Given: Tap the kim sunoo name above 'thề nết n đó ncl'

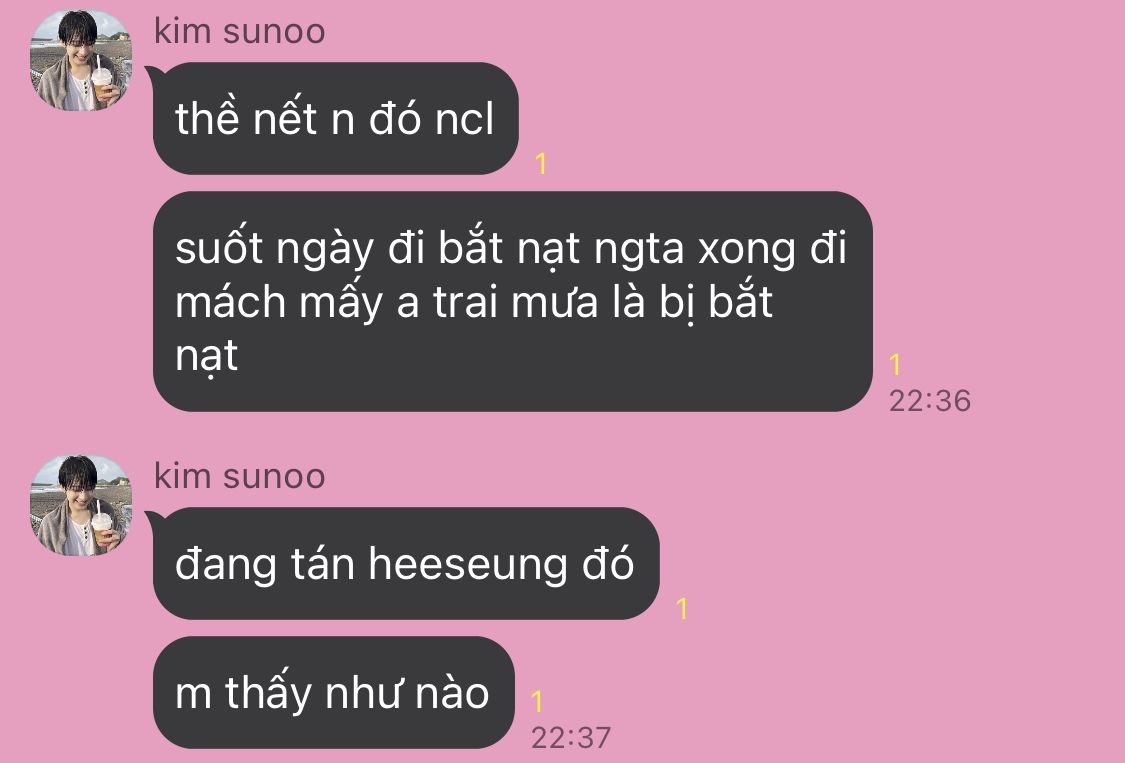Looking at the screenshot, I should point(240,32).
